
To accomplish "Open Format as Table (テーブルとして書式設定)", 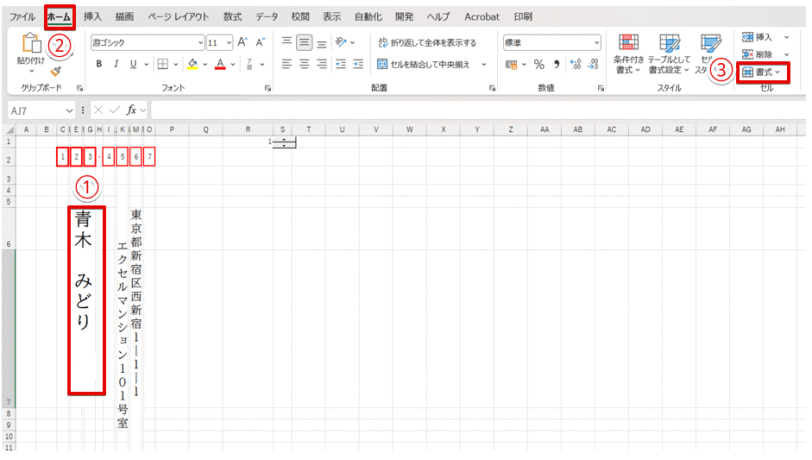I will coord(669,54).
